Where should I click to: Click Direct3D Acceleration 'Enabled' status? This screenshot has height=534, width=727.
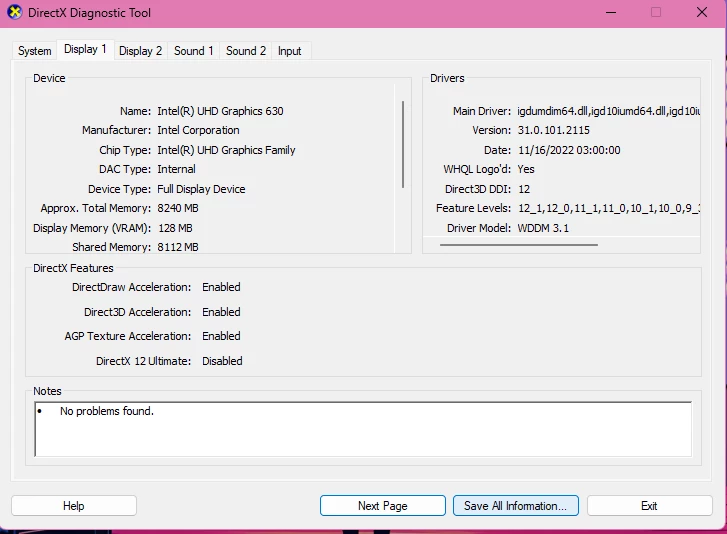(221, 312)
